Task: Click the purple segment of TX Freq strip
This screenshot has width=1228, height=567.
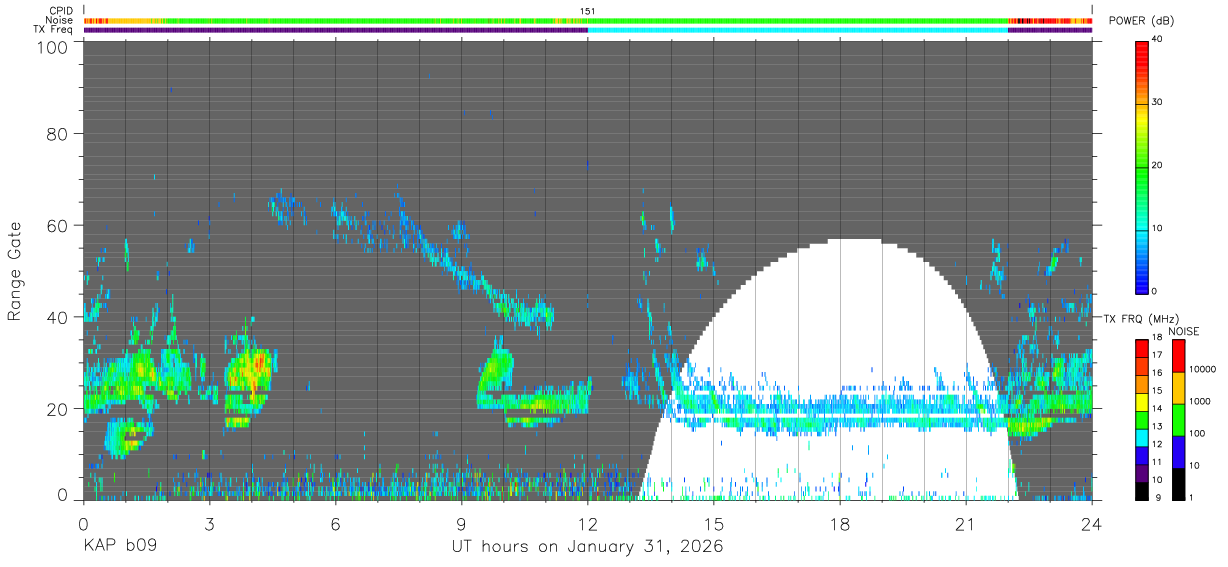Action: (x=335, y=30)
